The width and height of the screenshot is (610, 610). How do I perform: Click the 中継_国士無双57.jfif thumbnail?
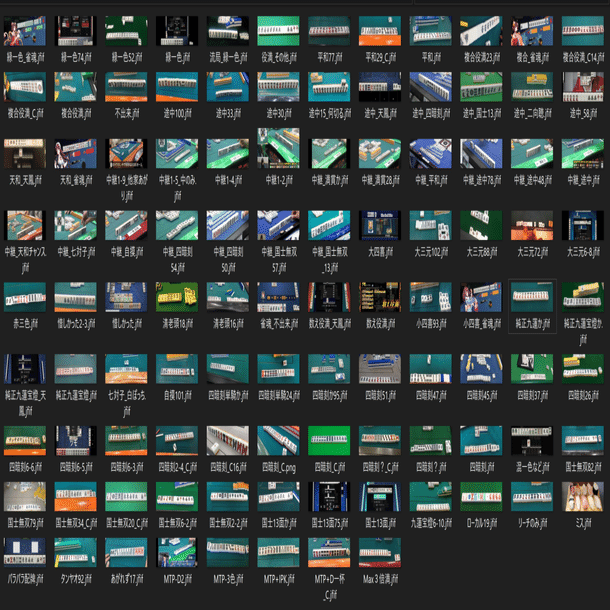(x=278, y=225)
